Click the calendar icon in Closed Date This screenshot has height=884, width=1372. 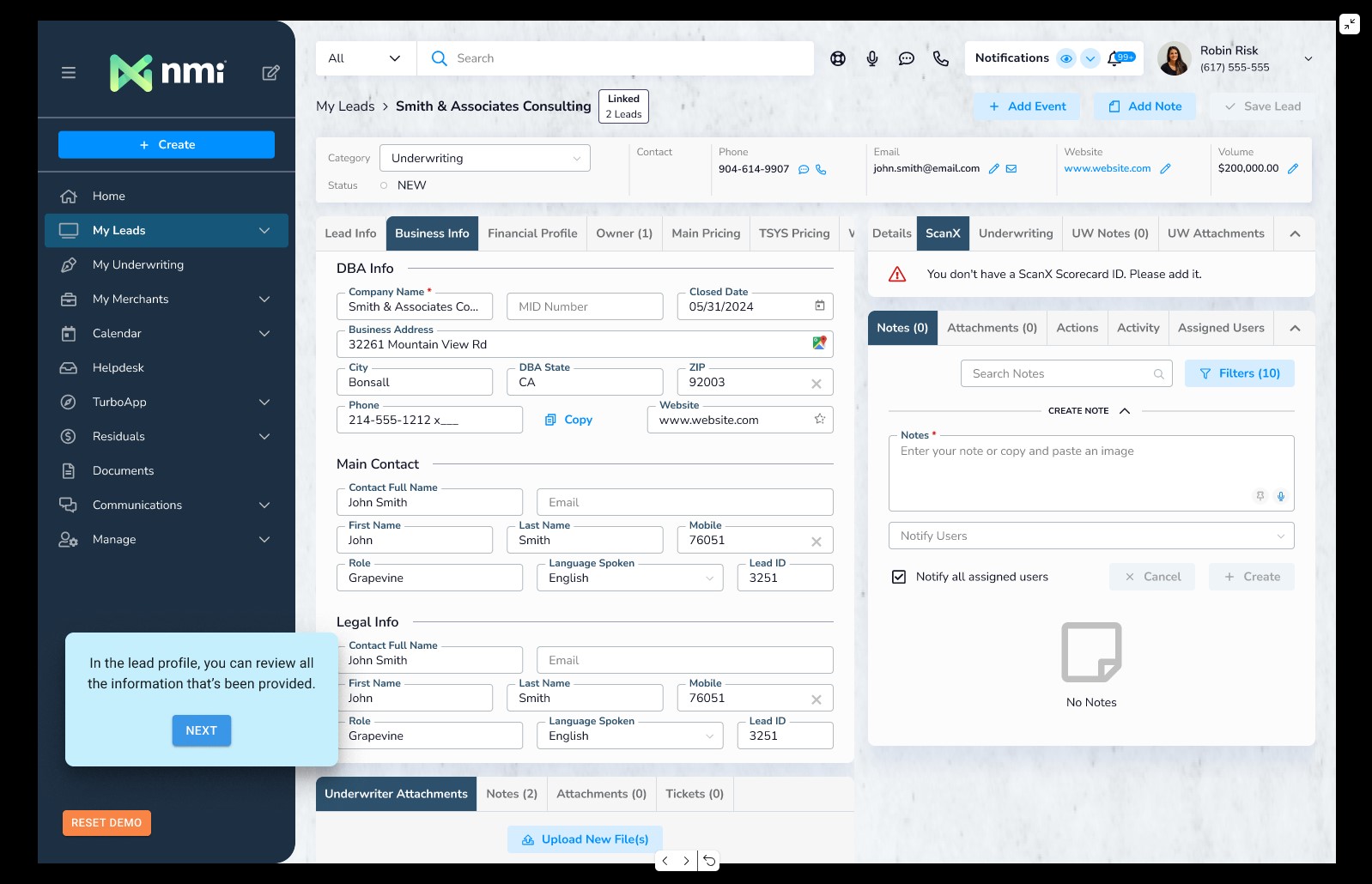coord(819,306)
